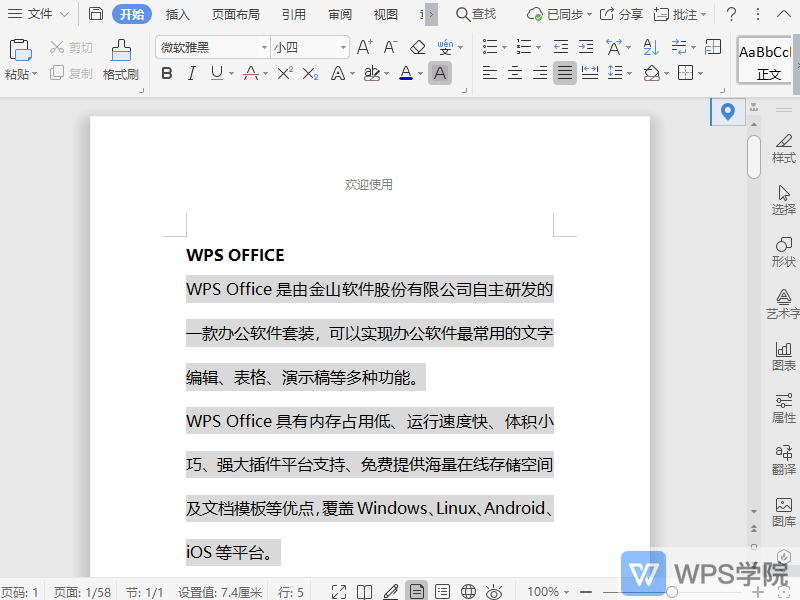Viewport: 800px width, 600px height.
Task: Switch to the 插入 ribbon tab
Action: (177, 14)
